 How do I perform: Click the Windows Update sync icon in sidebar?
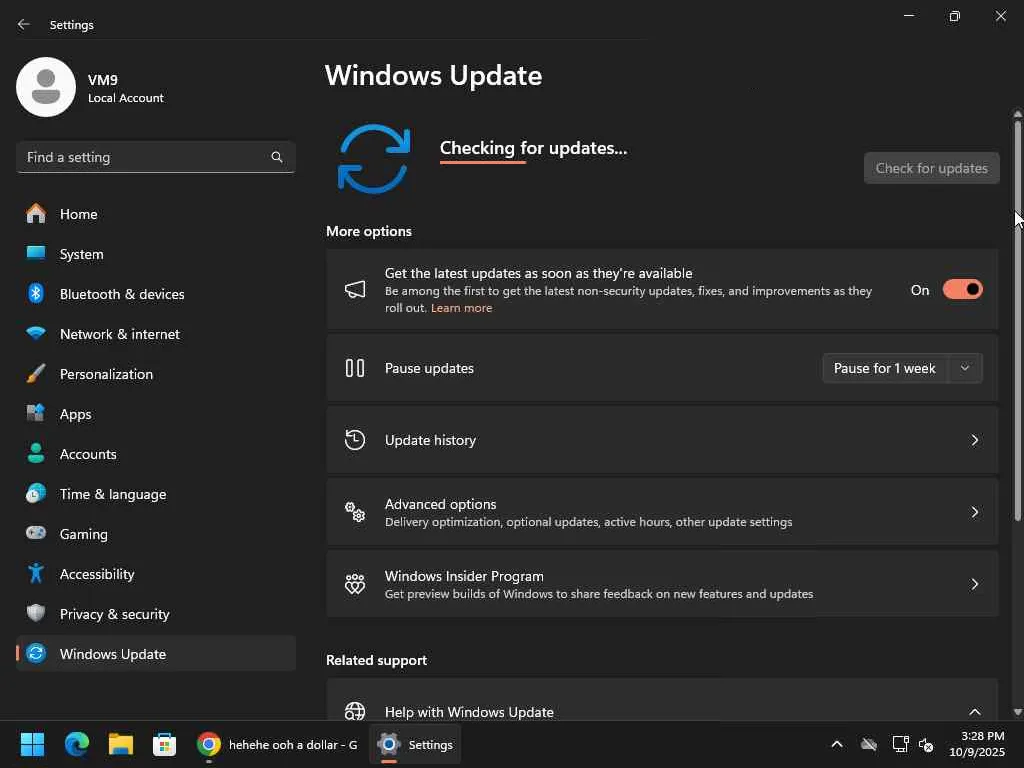click(36, 653)
